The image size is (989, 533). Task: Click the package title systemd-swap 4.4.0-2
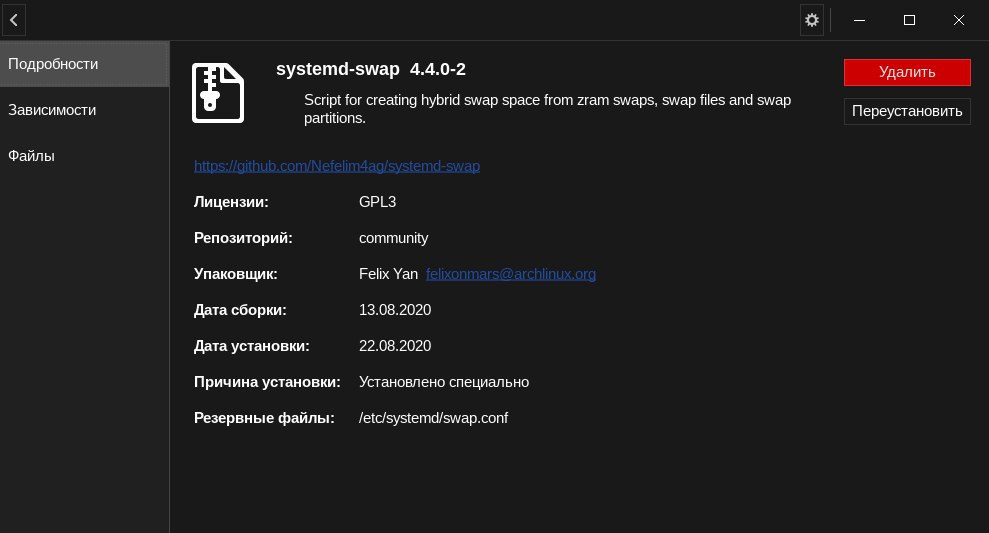tap(371, 69)
